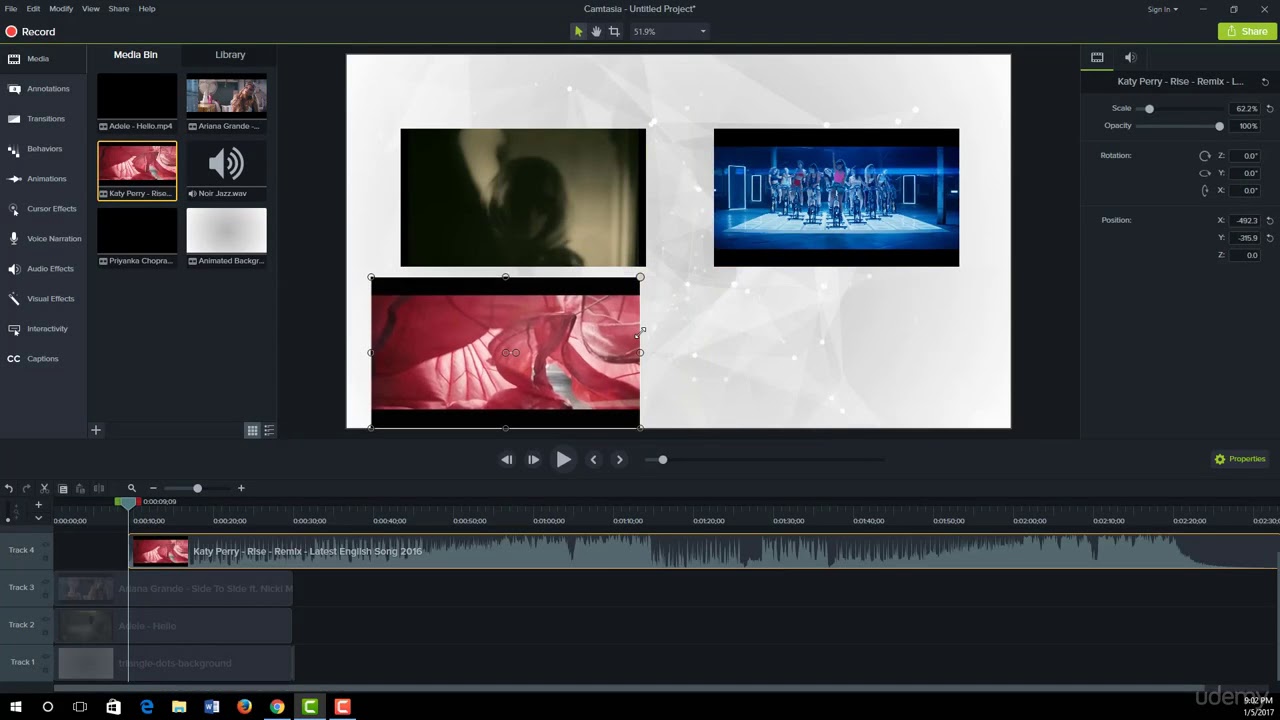Click the Record button

pos(30,32)
